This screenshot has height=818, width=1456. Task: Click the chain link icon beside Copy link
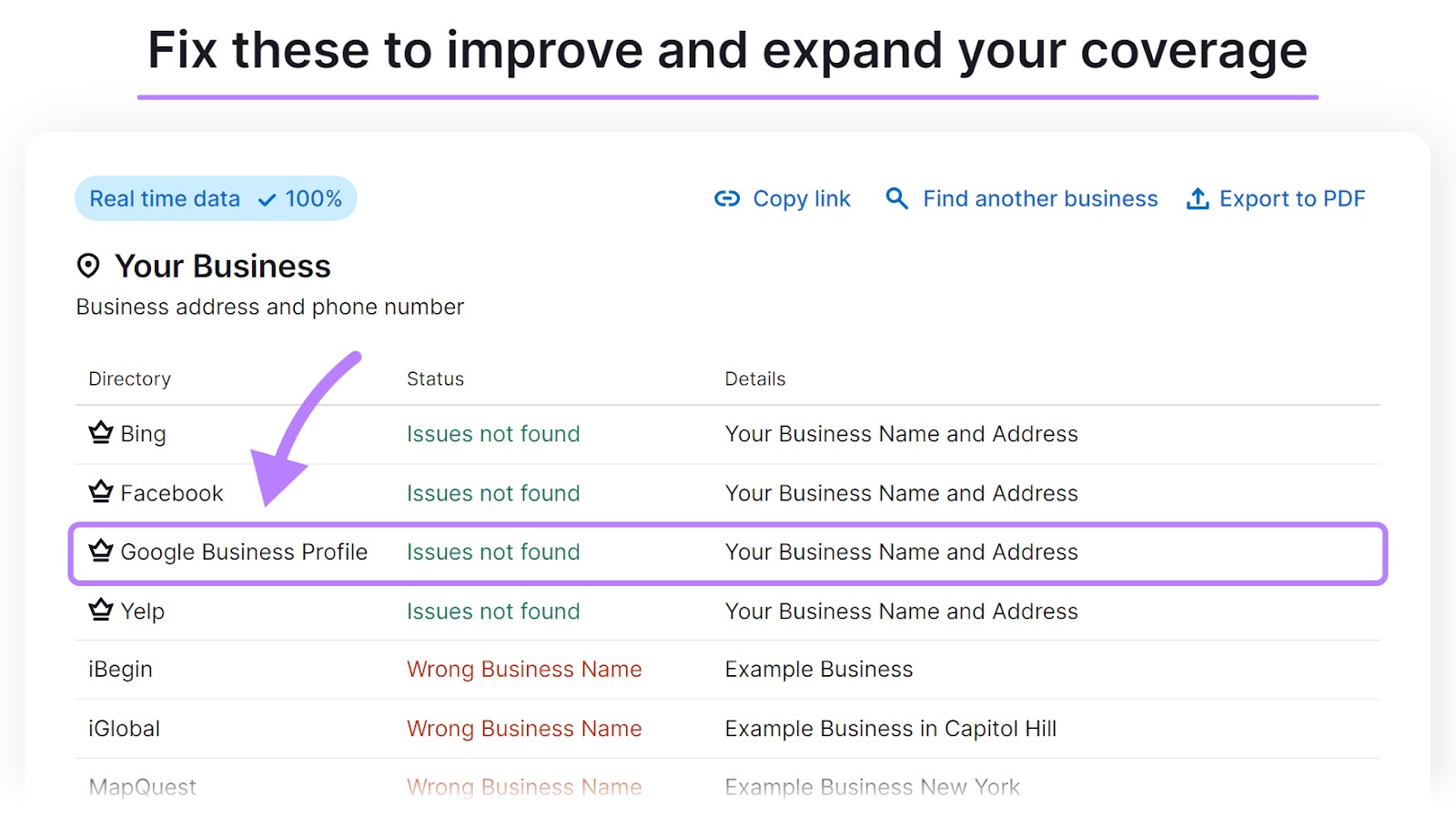coord(726,198)
